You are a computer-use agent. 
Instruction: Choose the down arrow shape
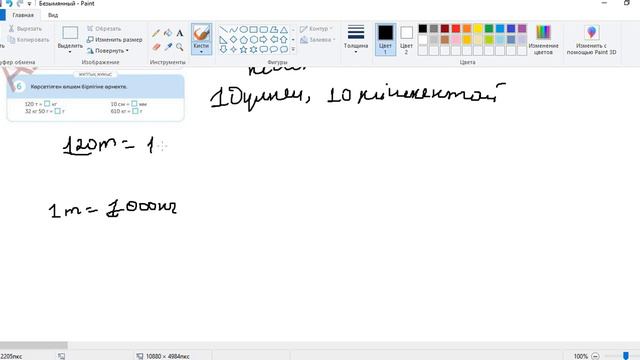[223, 49]
